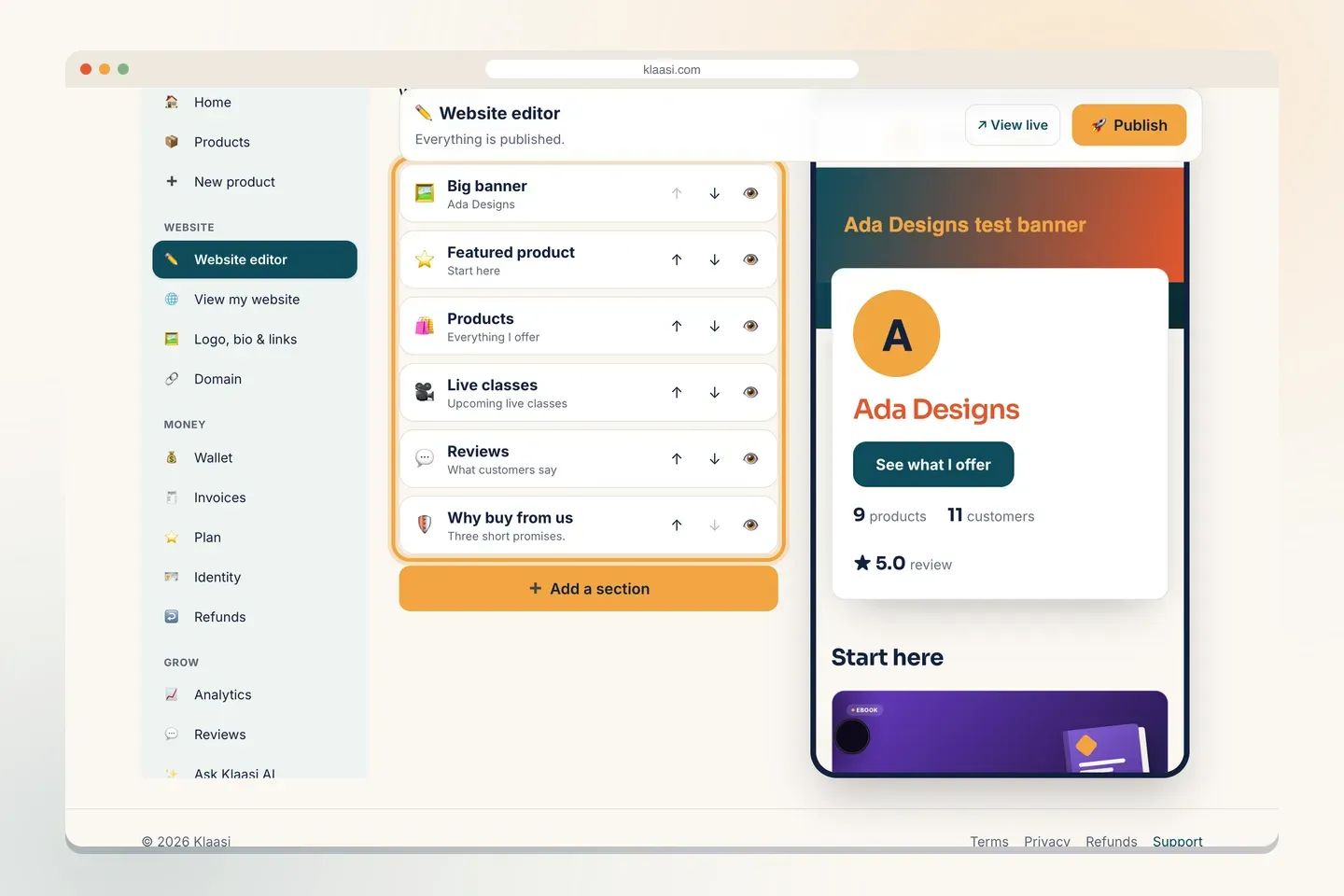Open the Domain settings page
1344x896 pixels.
point(255,379)
